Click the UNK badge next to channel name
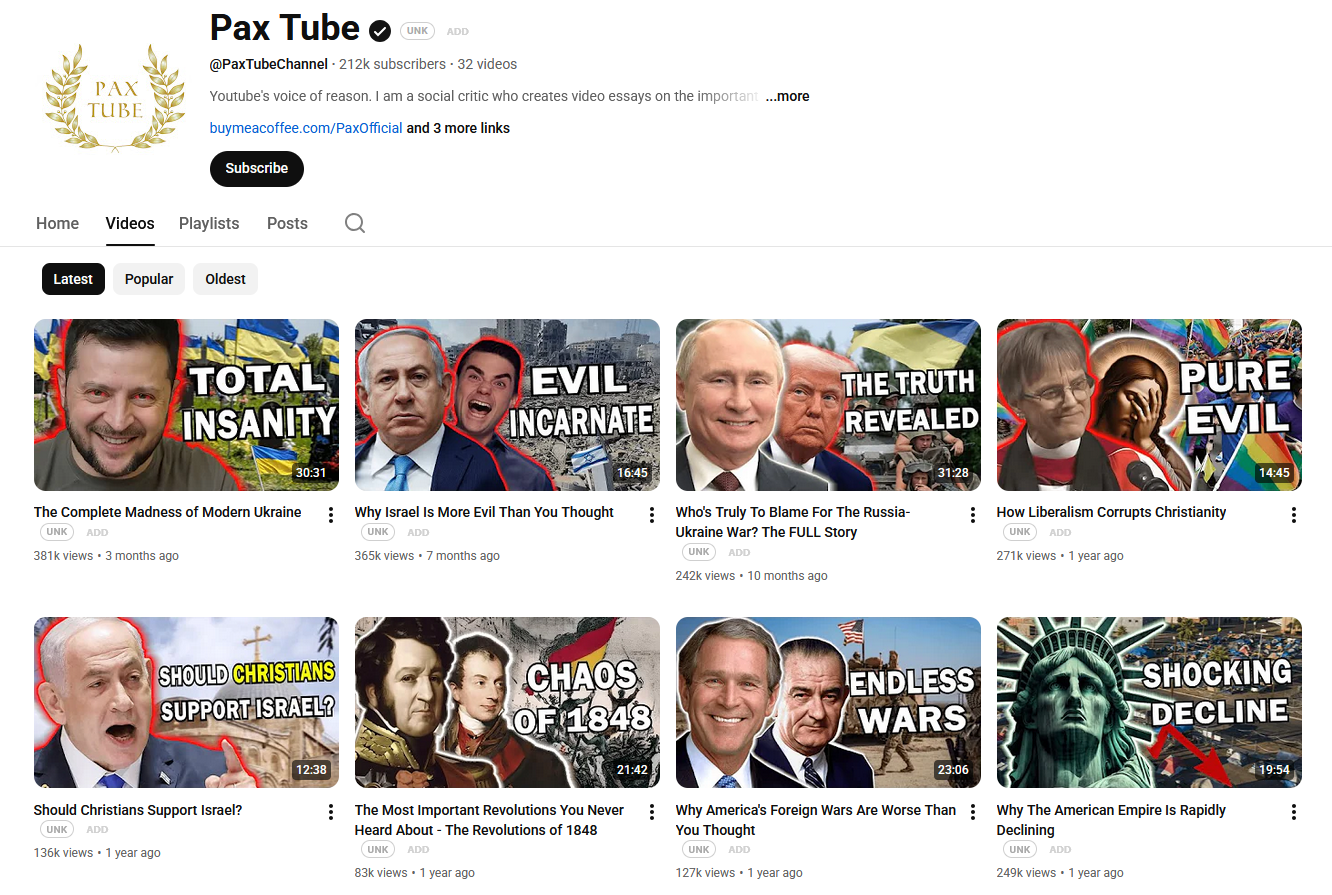This screenshot has width=1332, height=895. tap(418, 31)
